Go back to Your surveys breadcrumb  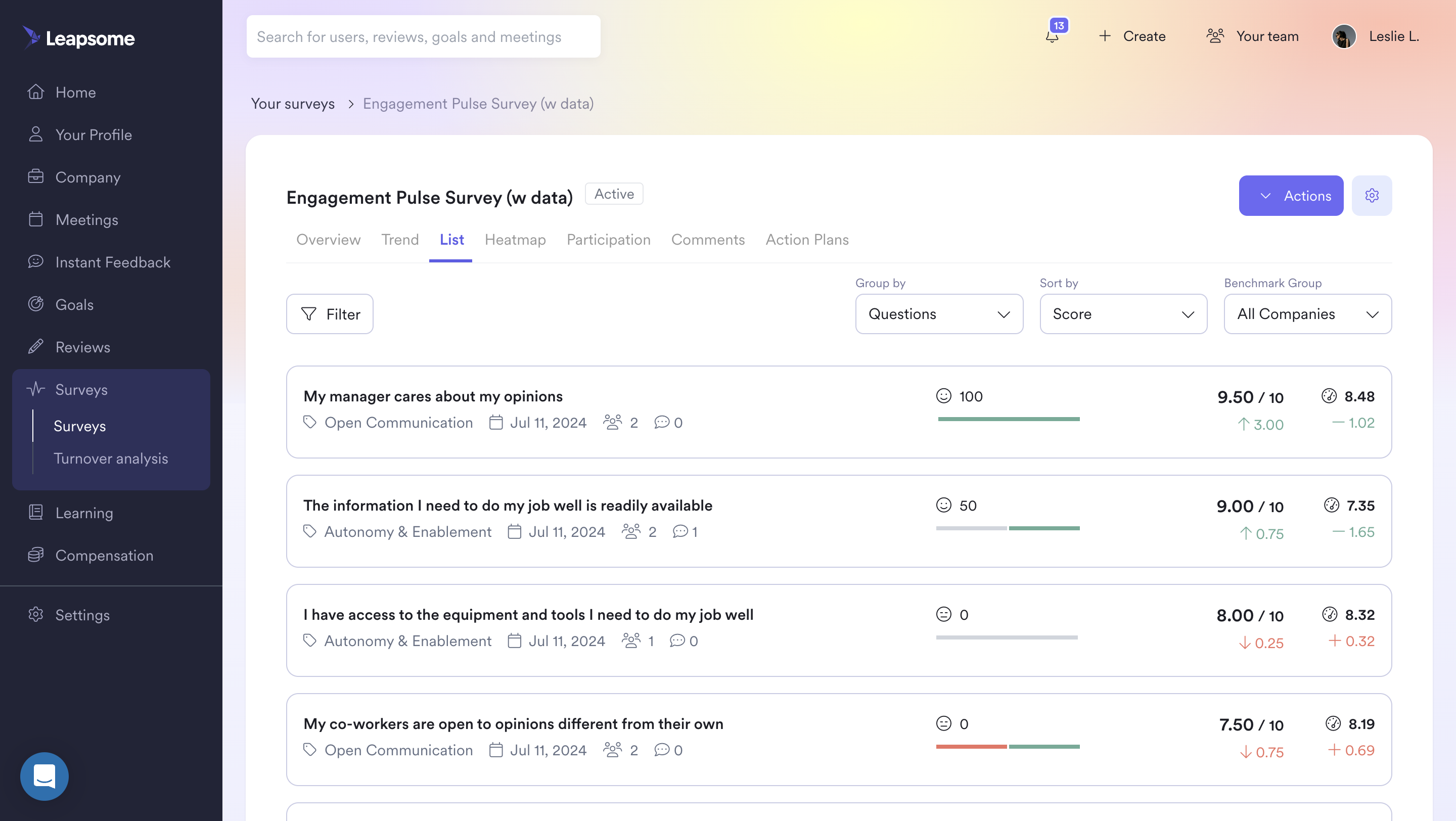click(x=293, y=104)
